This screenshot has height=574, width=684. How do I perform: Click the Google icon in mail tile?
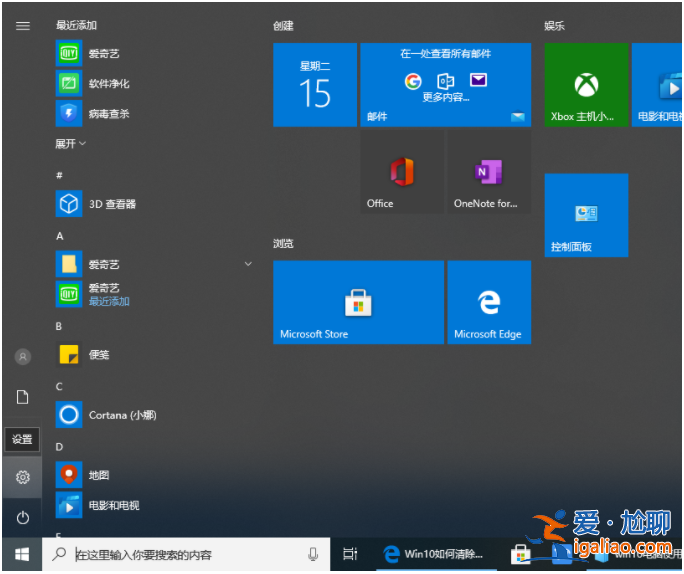(413, 81)
